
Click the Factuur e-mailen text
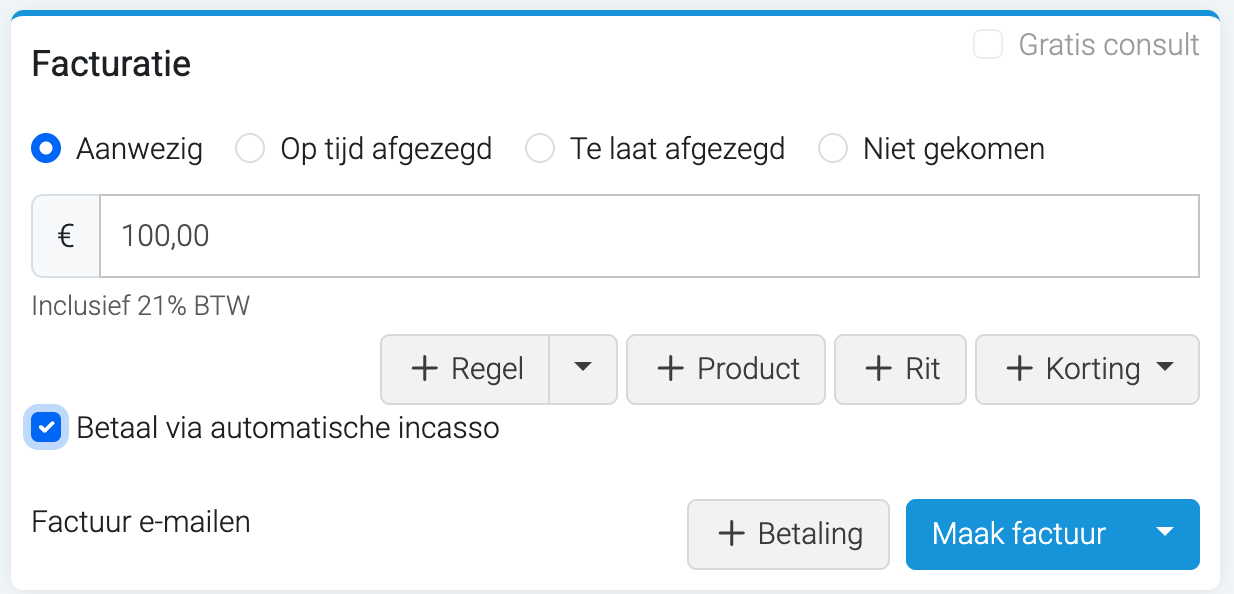(141, 522)
